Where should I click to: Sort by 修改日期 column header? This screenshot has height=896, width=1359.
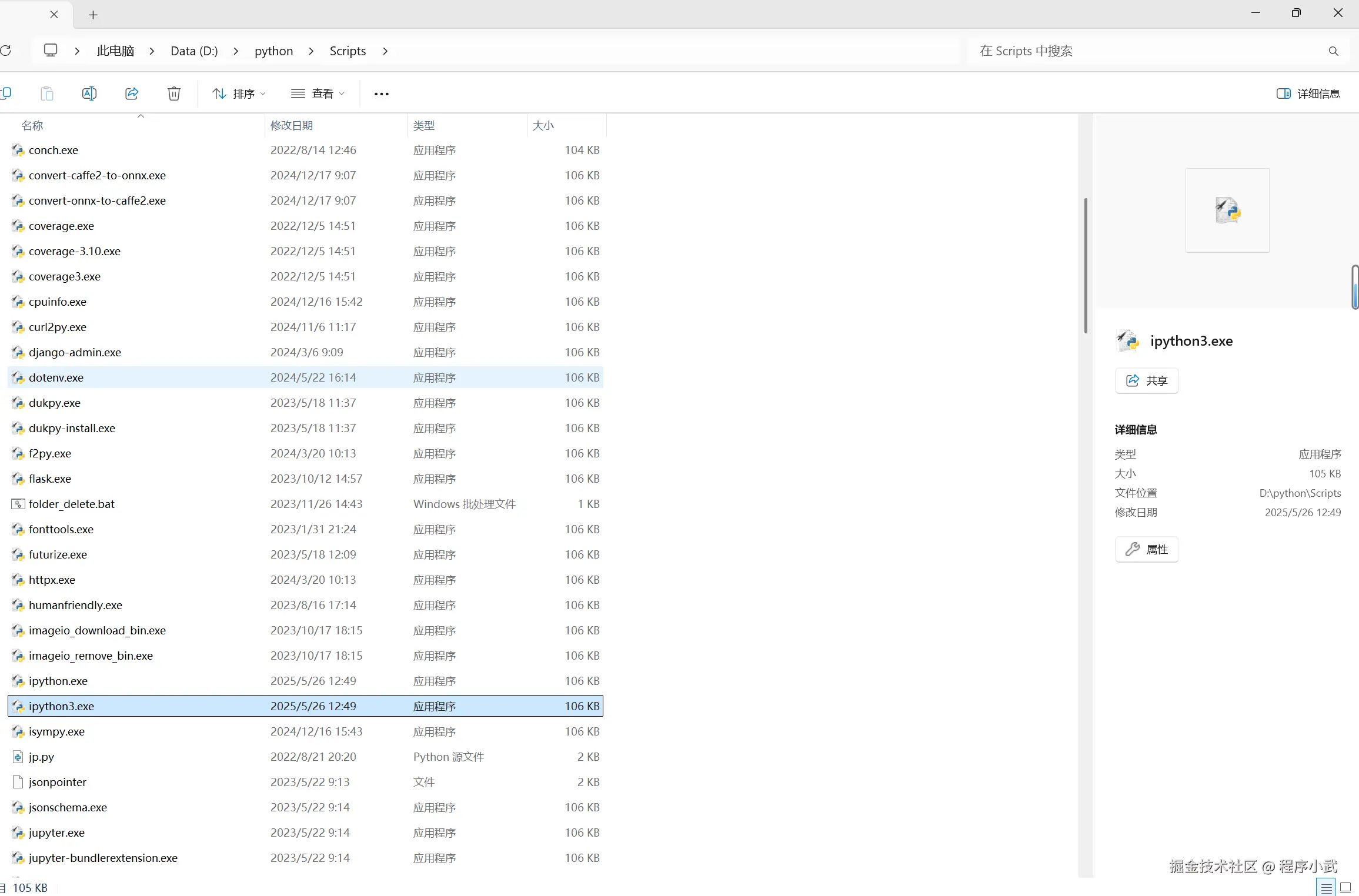[x=292, y=125]
